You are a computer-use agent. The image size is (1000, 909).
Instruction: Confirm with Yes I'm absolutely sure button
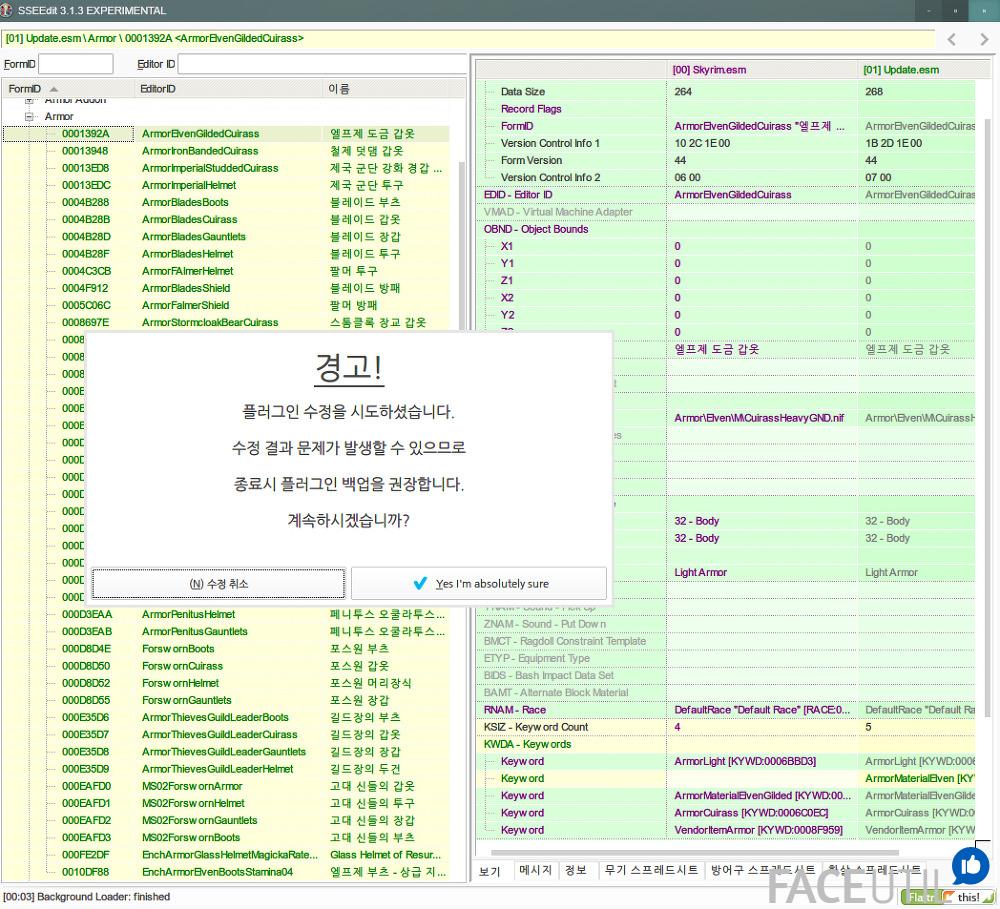pyautogui.click(x=479, y=583)
